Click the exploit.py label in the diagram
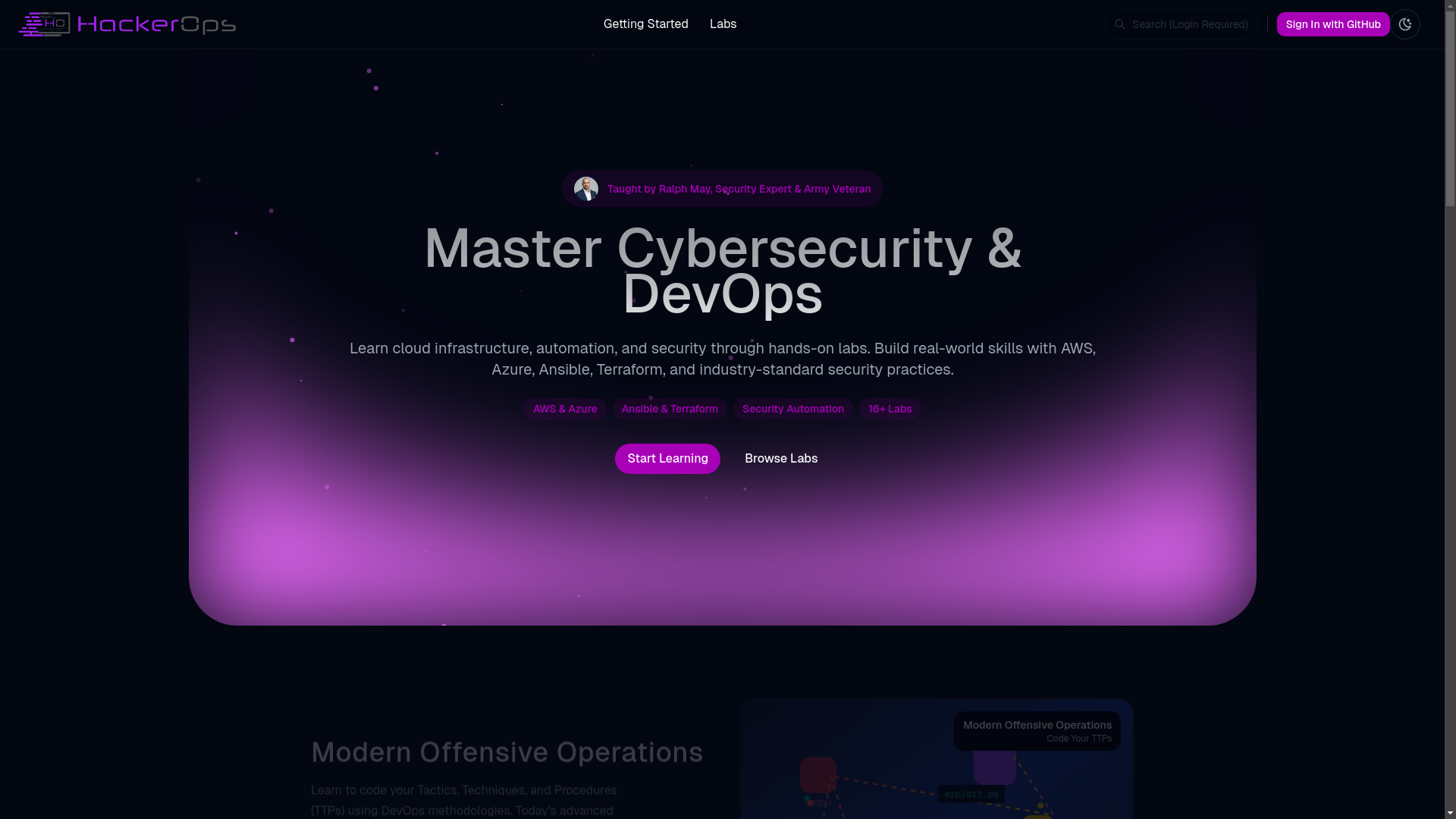This screenshot has width=1456, height=819. tap(971, 794)
